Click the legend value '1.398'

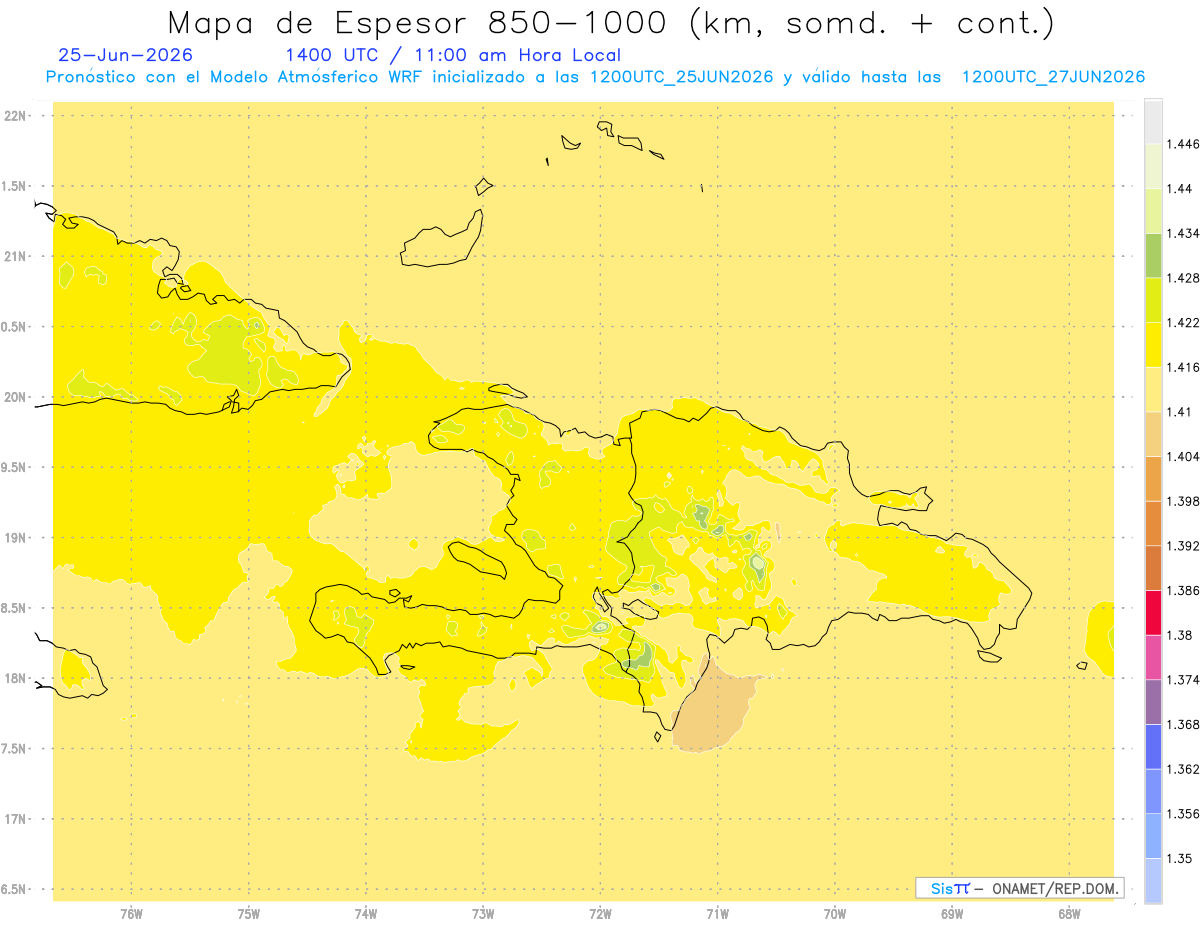point(1183,501)
